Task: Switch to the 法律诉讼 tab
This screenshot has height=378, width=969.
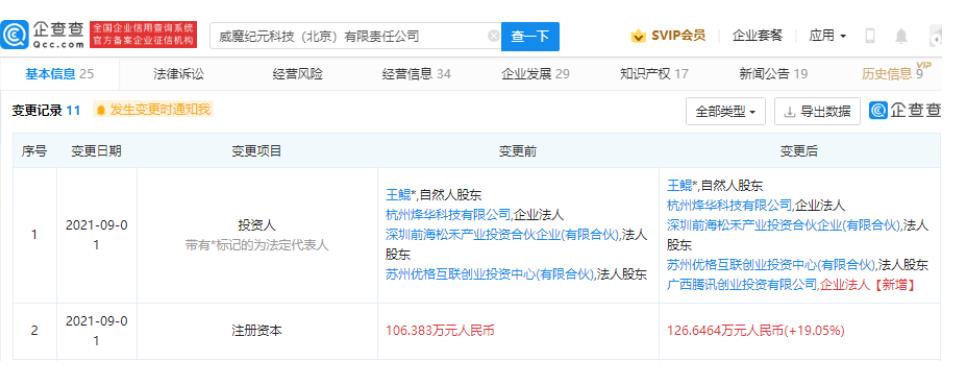Action: pyautogui.click(x=178, y=74)
